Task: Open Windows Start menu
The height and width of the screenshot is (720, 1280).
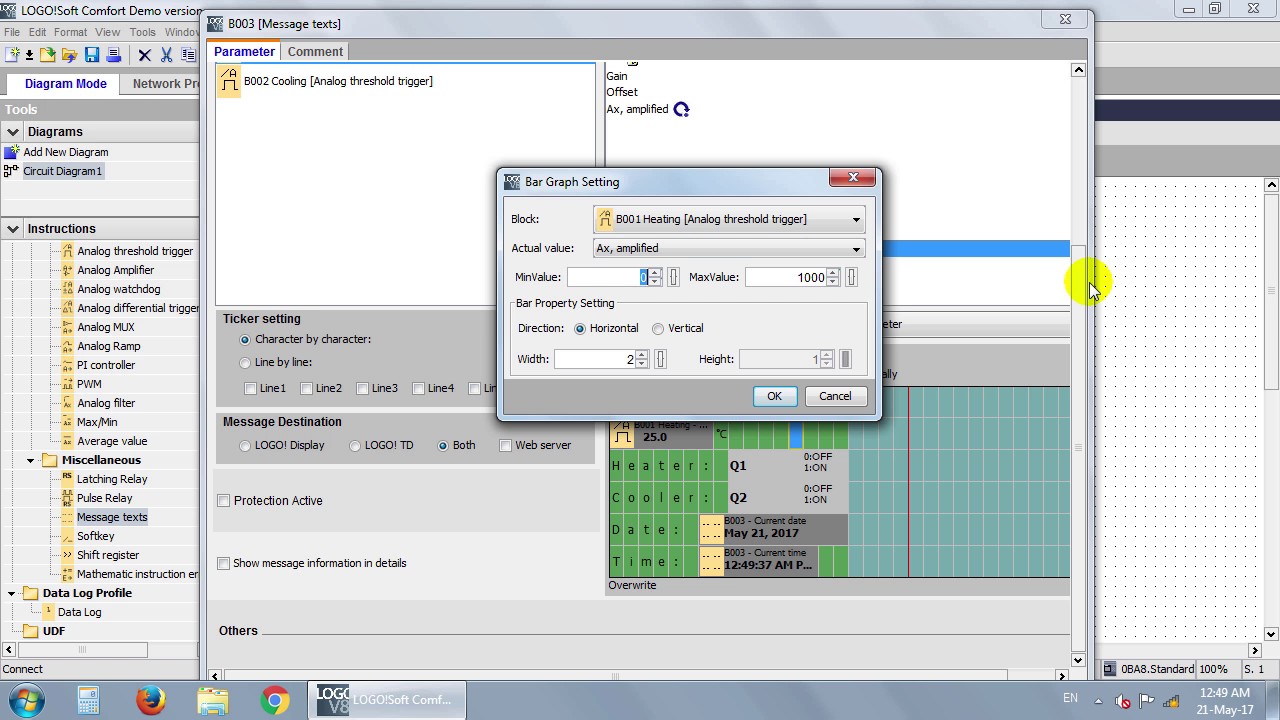Action: 27,700
